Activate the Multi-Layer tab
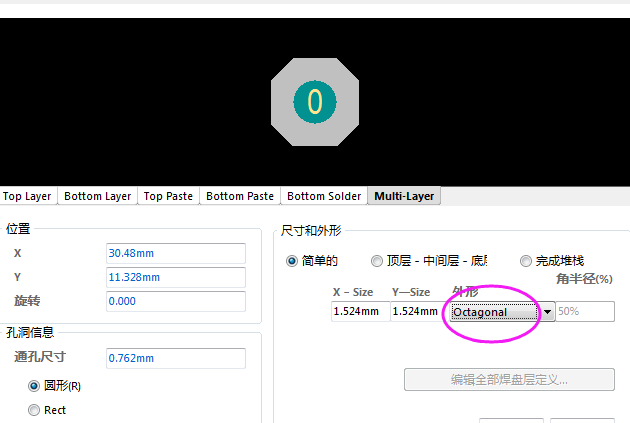Image resolution: width=630 pixels, height=423 pixels. pyautogui.click(x=404, y=196)
